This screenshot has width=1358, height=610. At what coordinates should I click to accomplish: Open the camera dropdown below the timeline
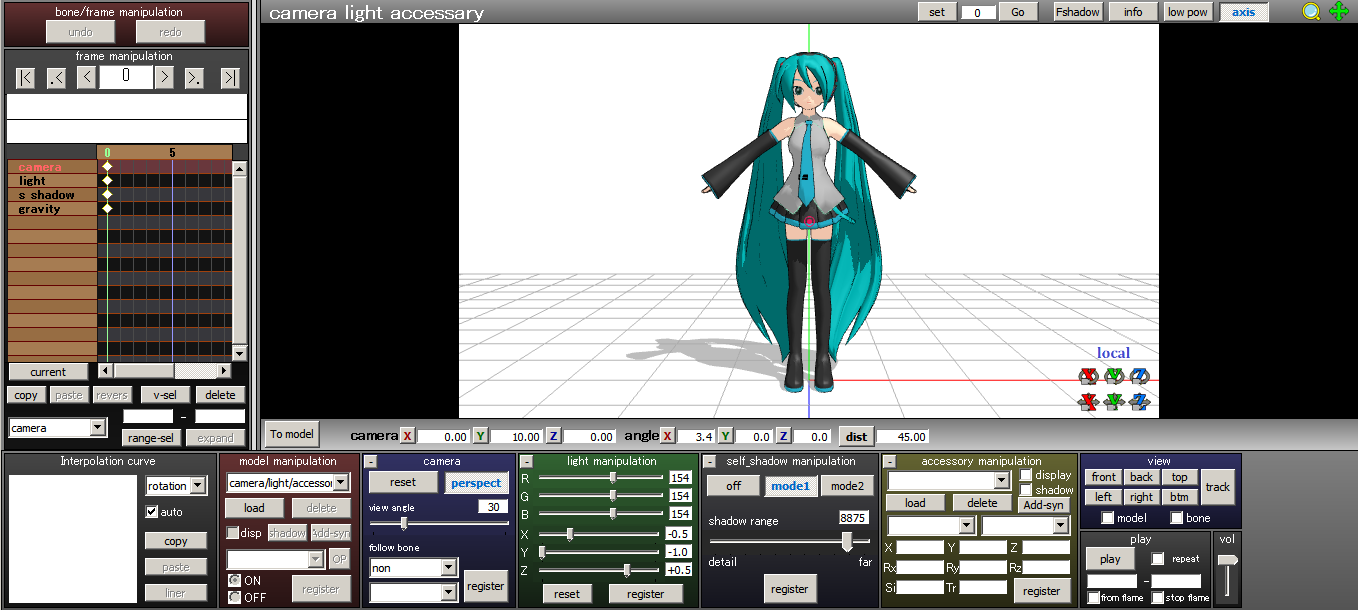pos(57,428)
